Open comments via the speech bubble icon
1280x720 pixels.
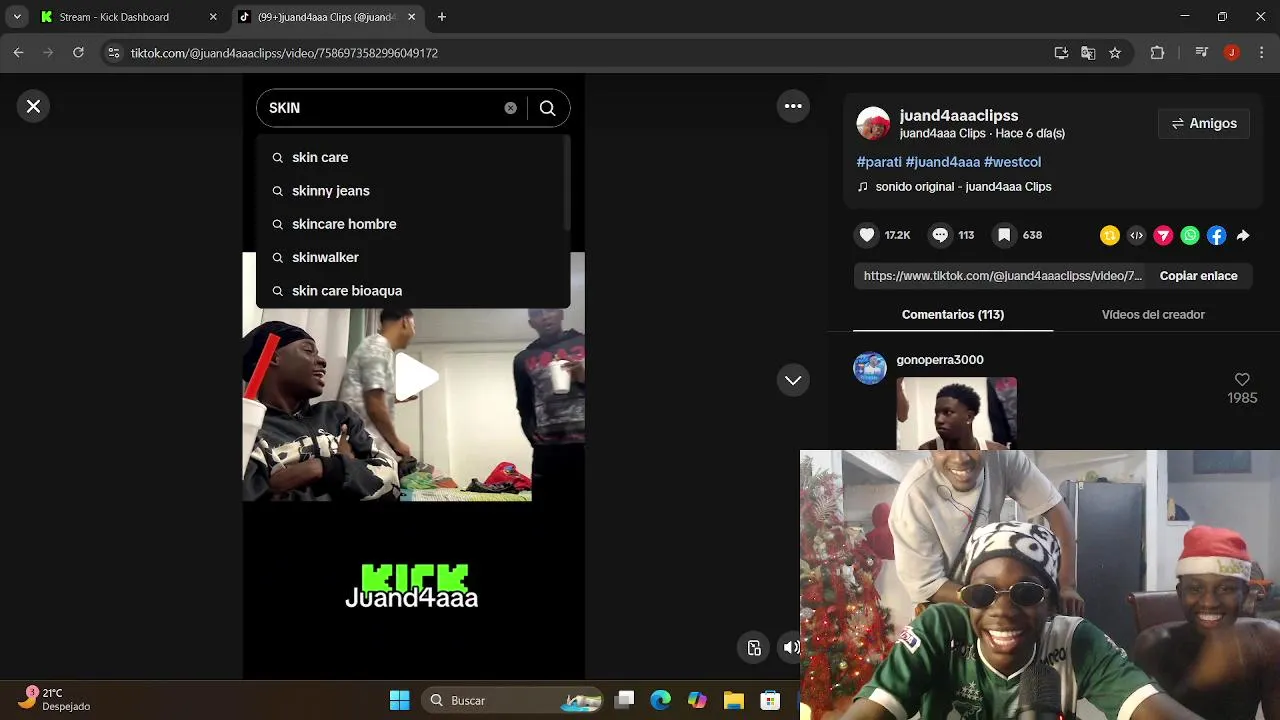[940, 235]
